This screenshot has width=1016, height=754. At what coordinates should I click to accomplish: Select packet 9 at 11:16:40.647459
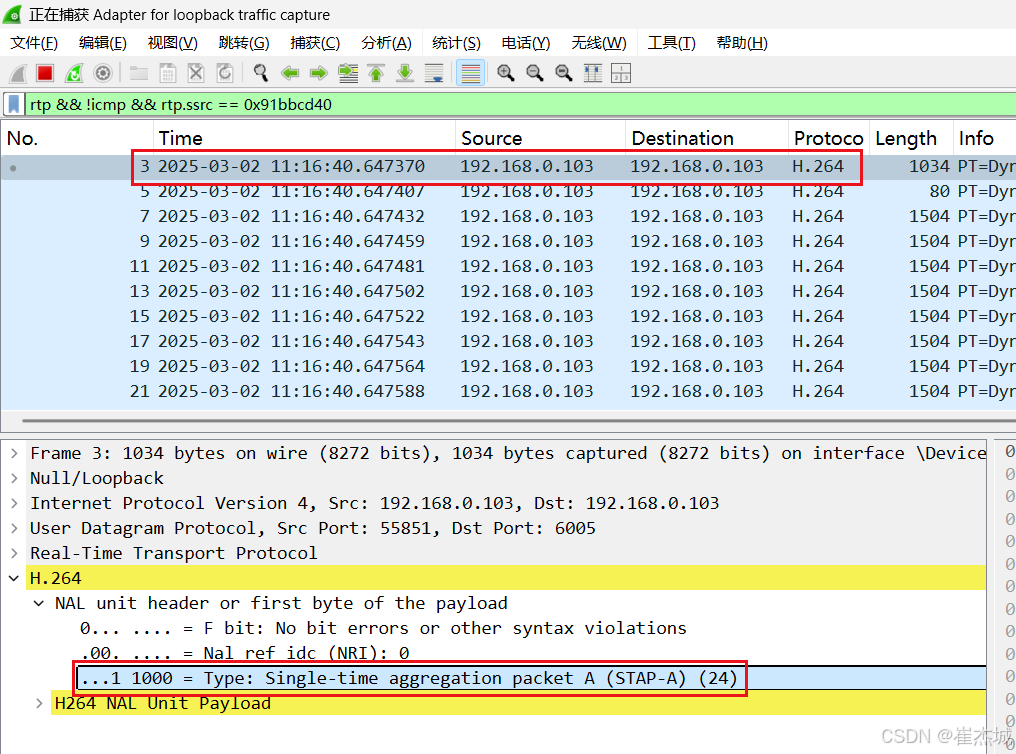tap(508, 242)
